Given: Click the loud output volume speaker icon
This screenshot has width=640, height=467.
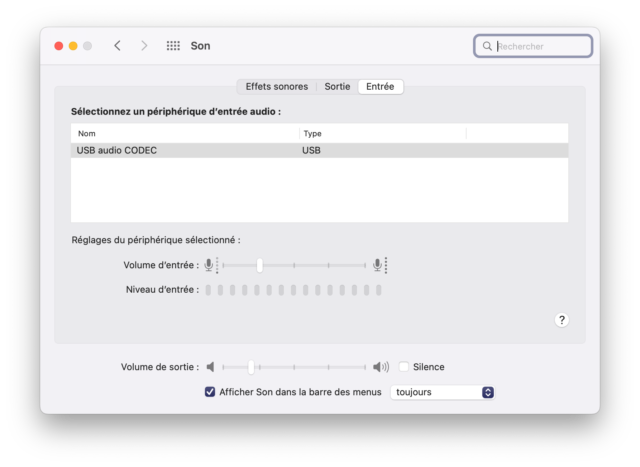Looking at the screenshot, I should pos(381,367).
